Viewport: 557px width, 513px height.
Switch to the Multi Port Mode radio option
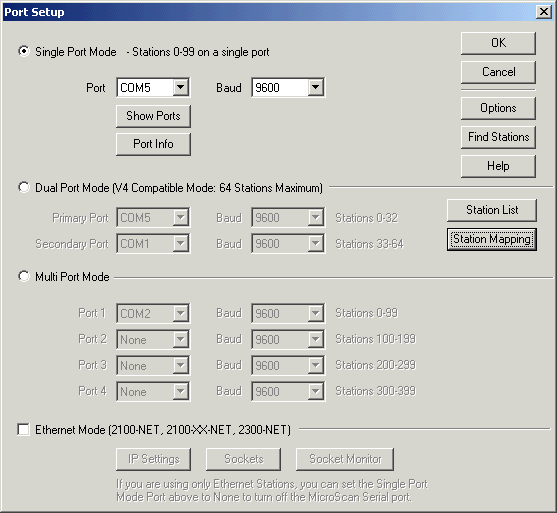click(x=24, y=276)
